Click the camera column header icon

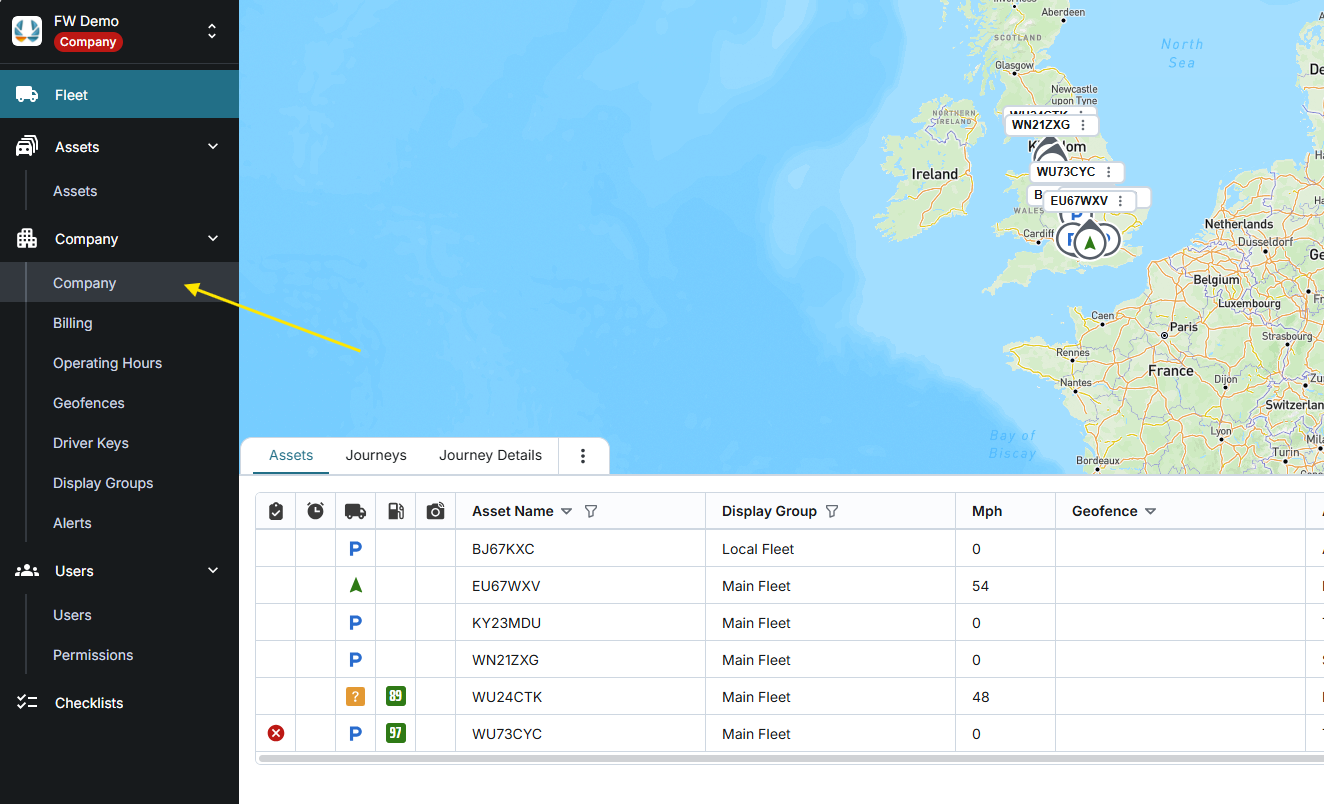[435, 511]
